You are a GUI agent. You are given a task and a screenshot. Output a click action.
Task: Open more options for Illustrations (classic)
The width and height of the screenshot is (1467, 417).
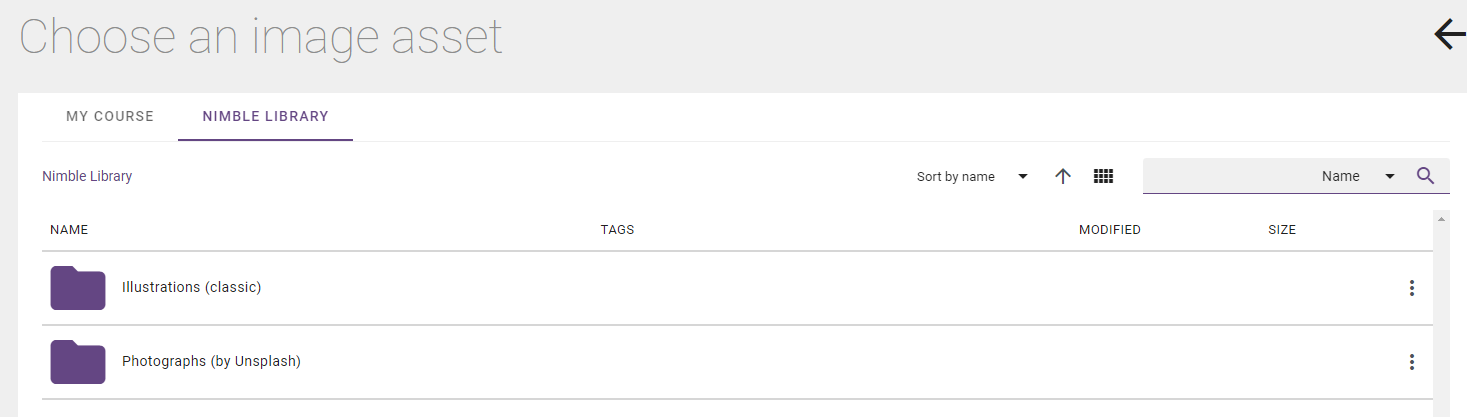click(x=1412, y=288)
